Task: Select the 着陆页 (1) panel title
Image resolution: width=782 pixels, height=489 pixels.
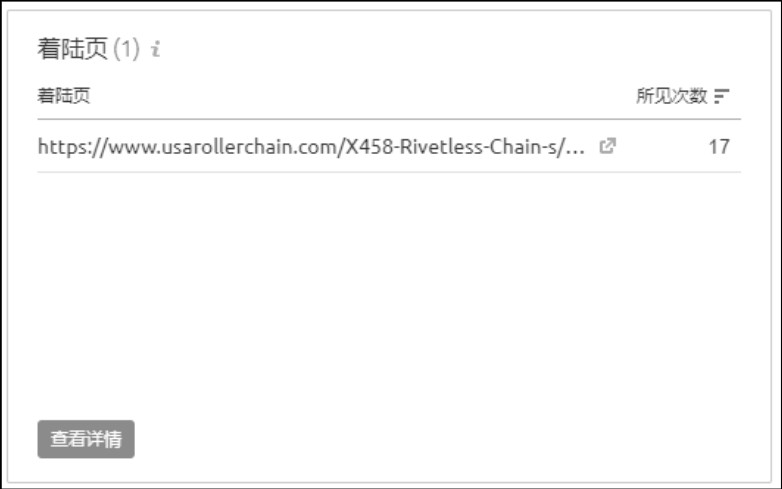Action: [x=88, y=49]
